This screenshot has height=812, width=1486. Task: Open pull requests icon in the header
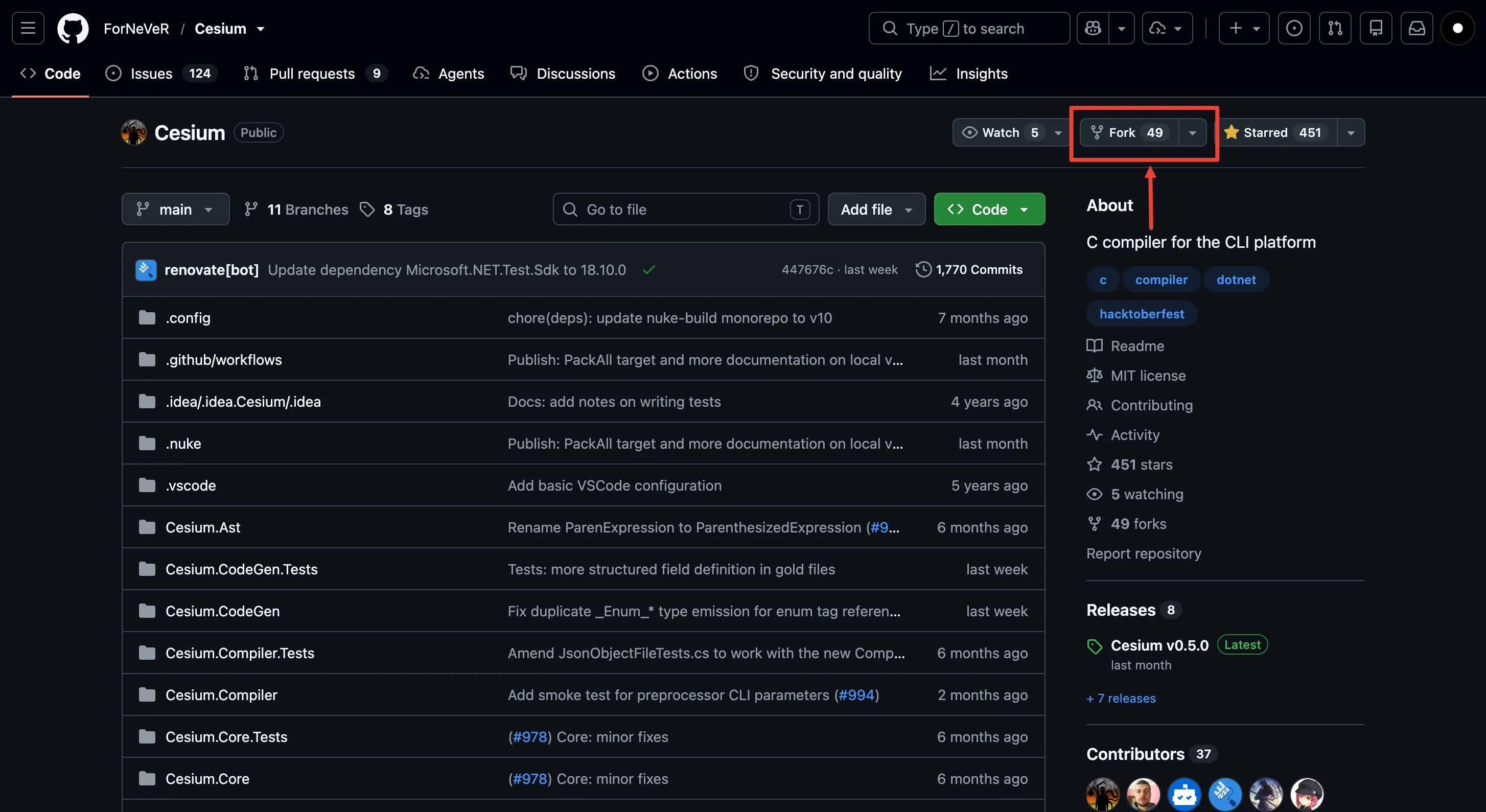click(1335, 28)
